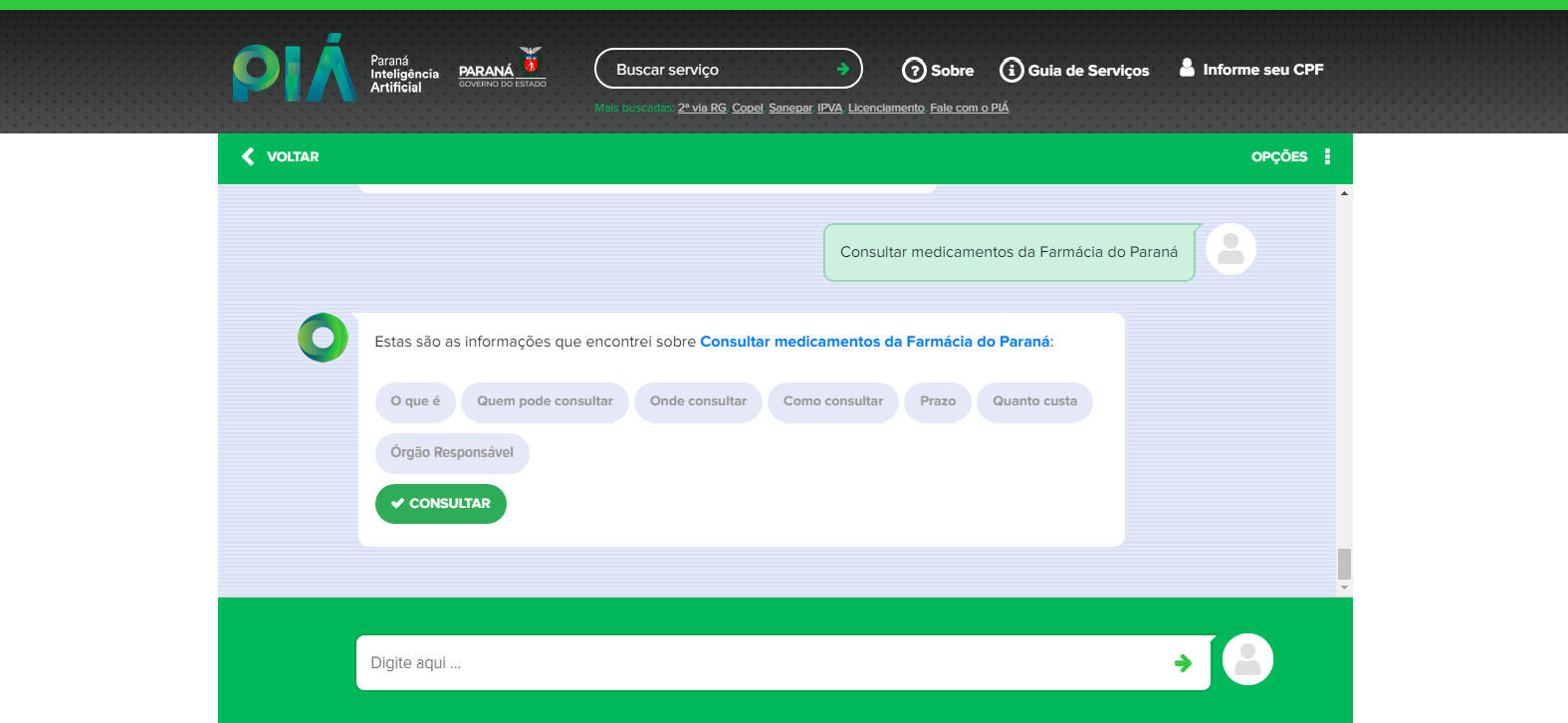Image resolution: width=1568 pixels, height=723 pixels.
Task: Select the 'Quem pode consultar' option
Action: (545, 401)
